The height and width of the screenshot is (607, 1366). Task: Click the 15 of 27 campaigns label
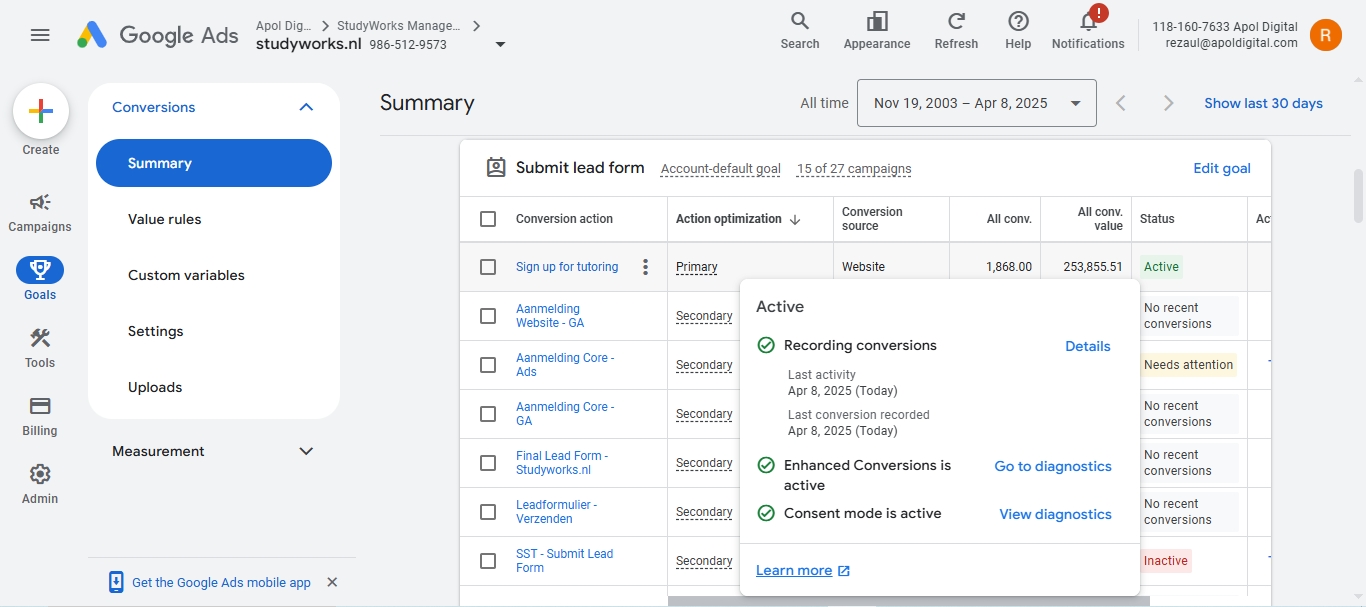coord(854,169)
